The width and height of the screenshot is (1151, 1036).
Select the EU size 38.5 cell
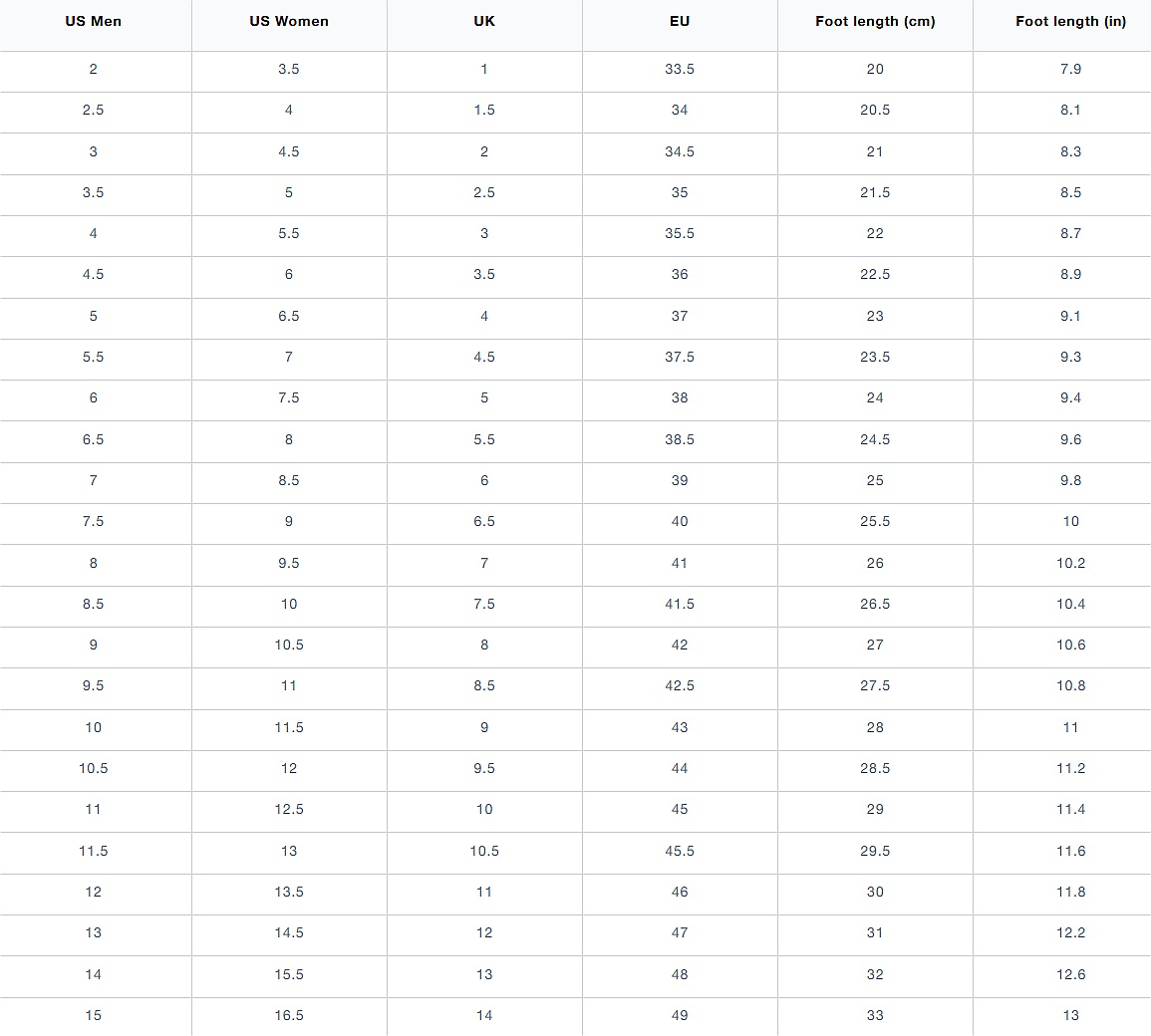680,439
